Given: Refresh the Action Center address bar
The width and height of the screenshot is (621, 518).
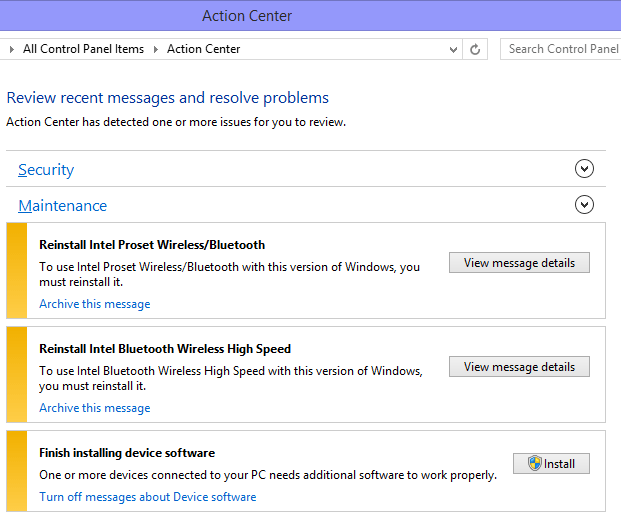Looking at the screenshot, I should [475, 49].
